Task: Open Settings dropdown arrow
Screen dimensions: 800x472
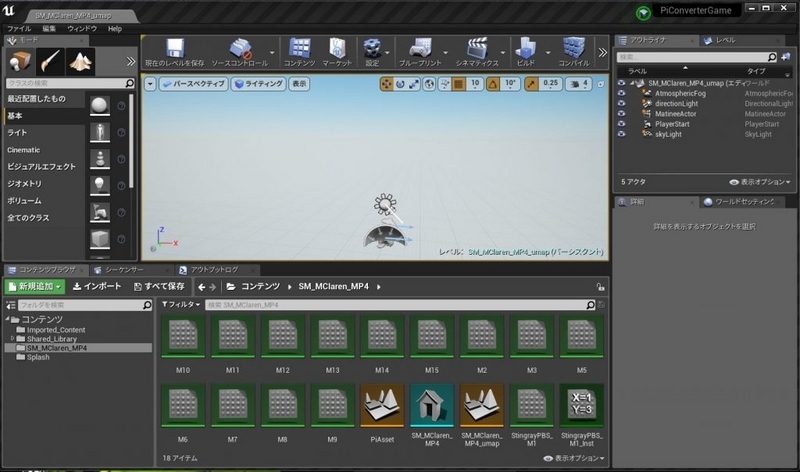Action: click(x=387, y=53)
